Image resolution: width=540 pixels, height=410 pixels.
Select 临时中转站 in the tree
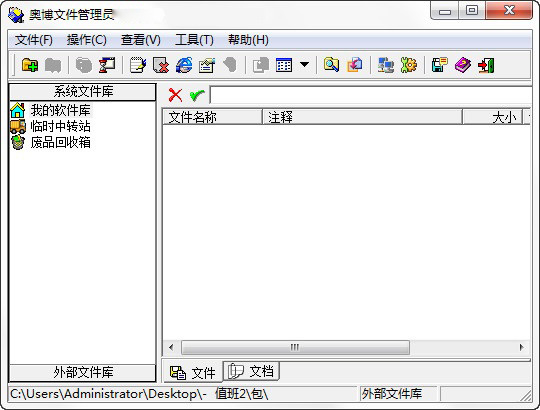pos(60,126)
